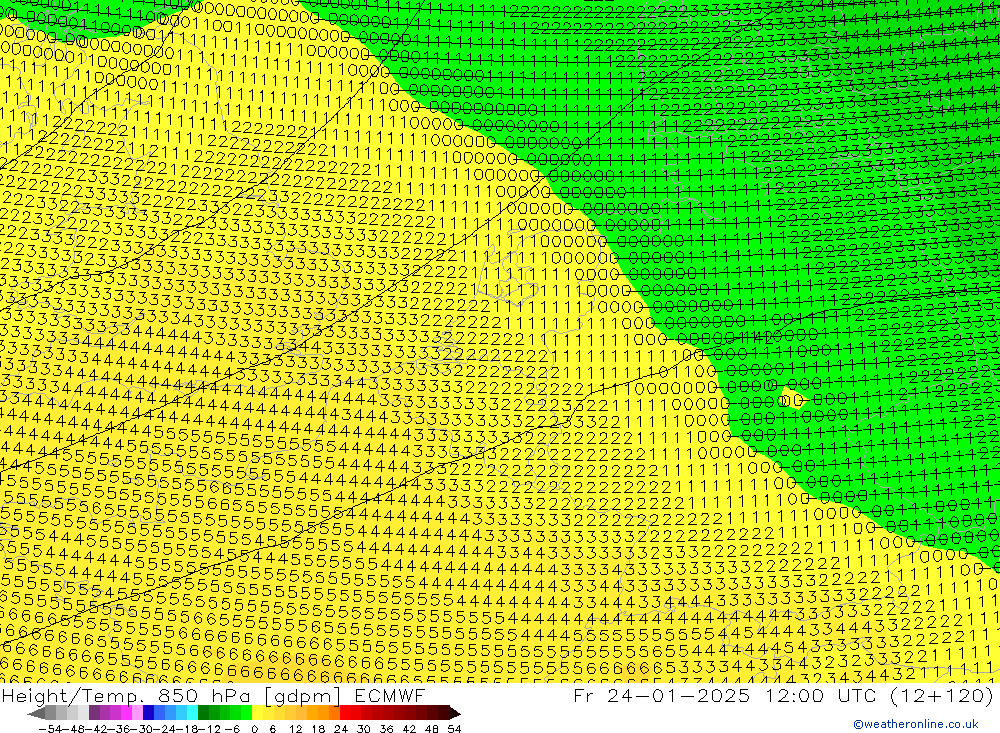
Task: Click the dark brown right arrow end of color scale
Action: pos(454,714)
